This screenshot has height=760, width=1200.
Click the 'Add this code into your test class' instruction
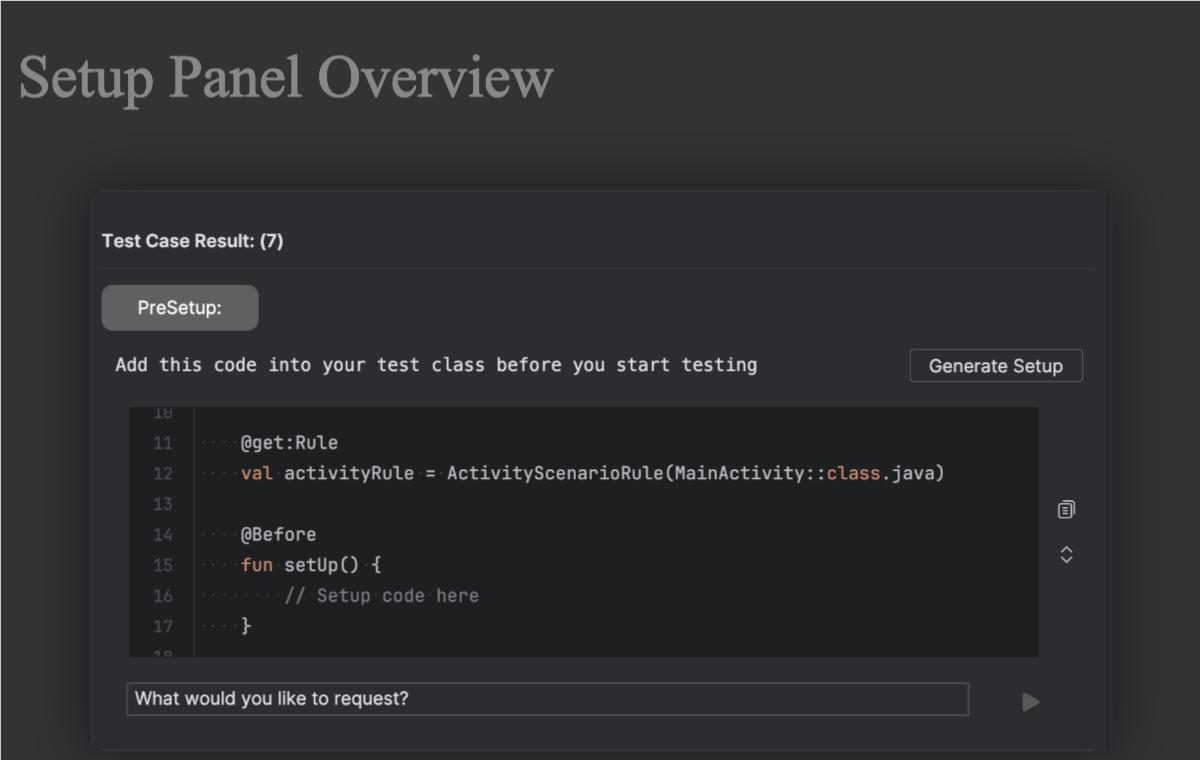click(x=436, y=365)
